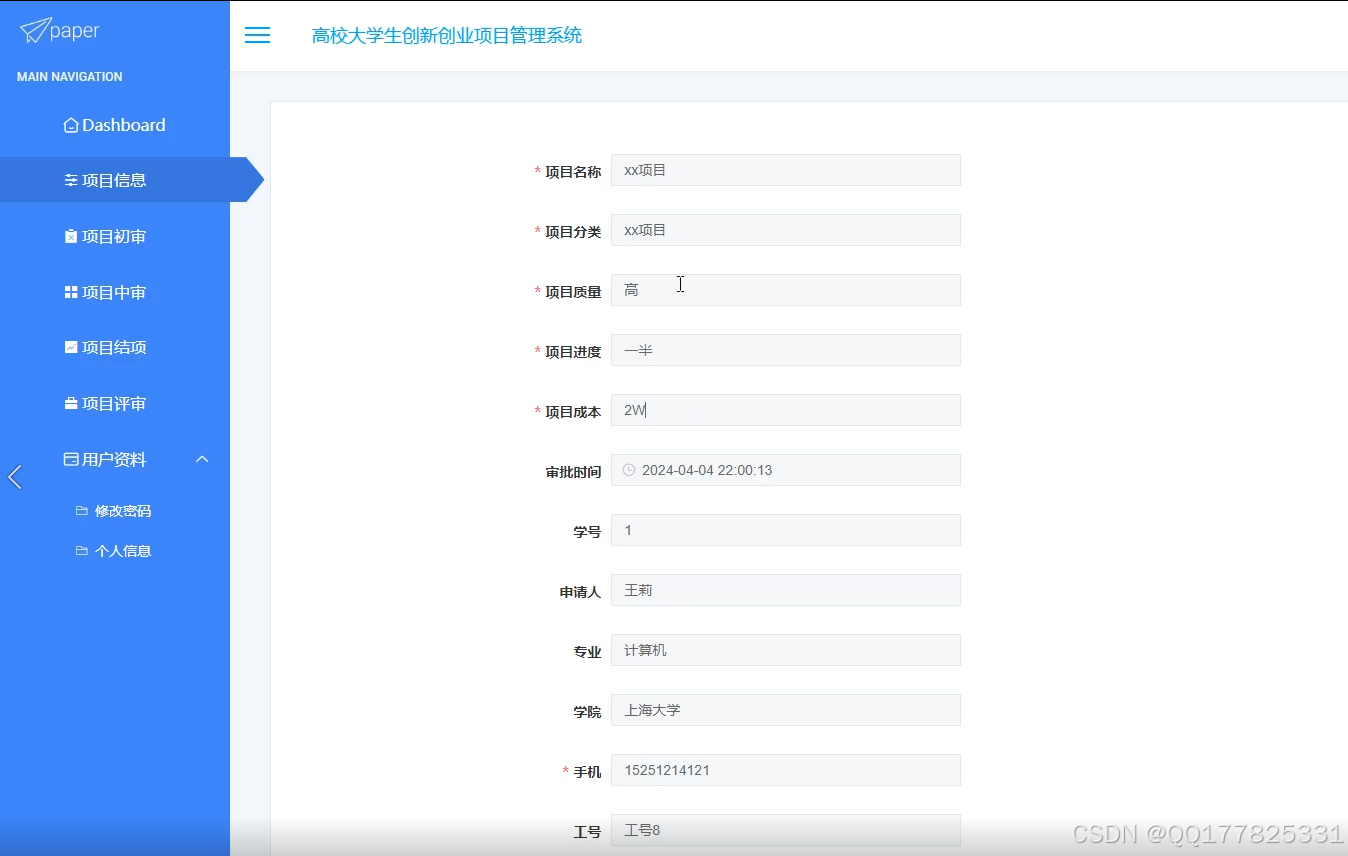Image resolution: width=1348 pixels, height=856 pixels.
Task: Toggle the sidebar with the hamburger icon
Action: [257, 35]
